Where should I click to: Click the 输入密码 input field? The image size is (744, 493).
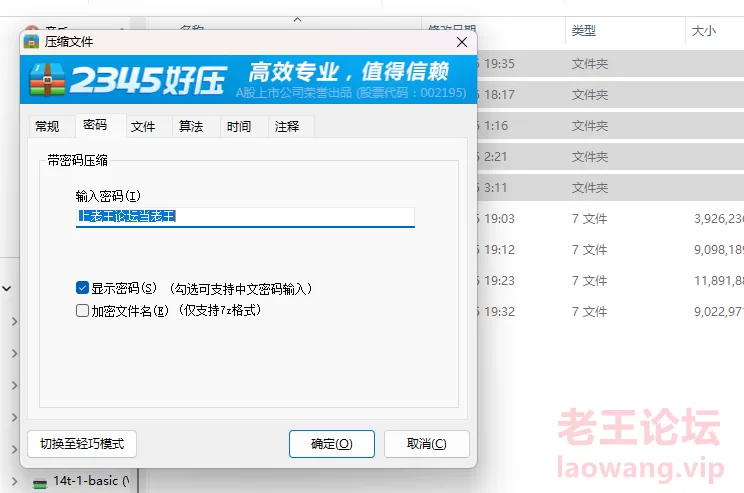tap(245, 217)
